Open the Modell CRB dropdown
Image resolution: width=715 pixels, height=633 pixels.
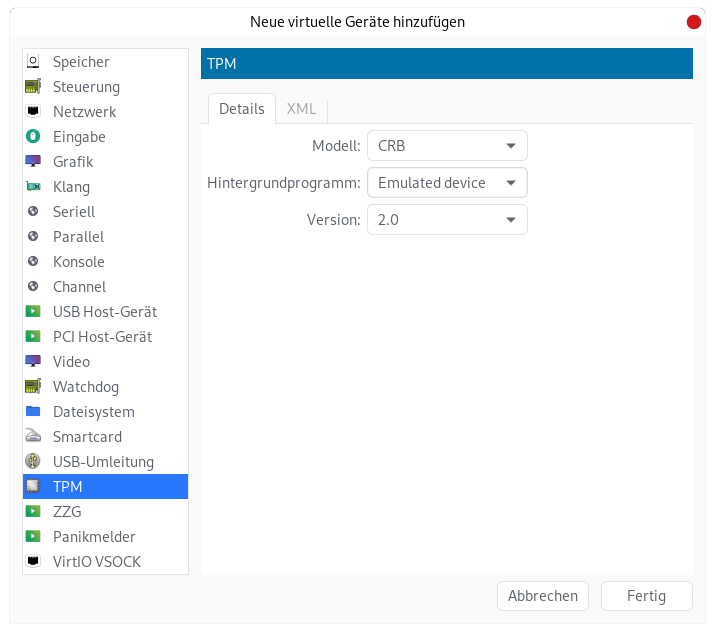(447, 146)
